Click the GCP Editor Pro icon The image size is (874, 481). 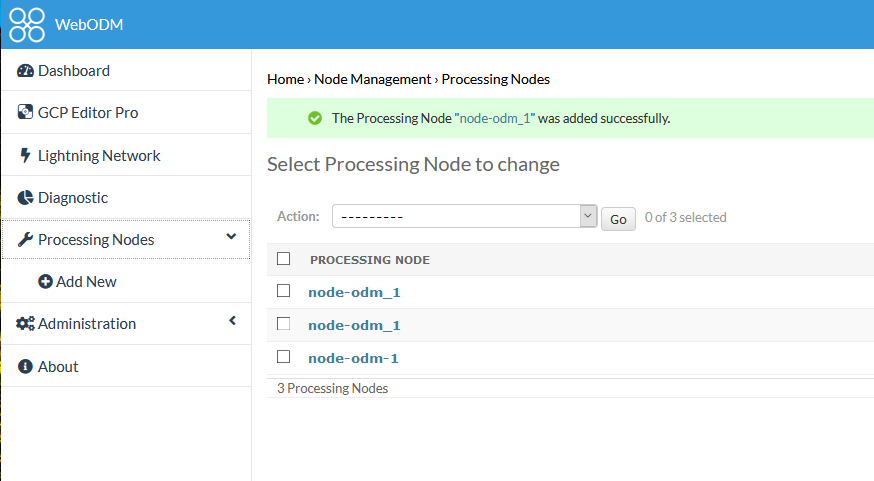(x=26, y=113)
